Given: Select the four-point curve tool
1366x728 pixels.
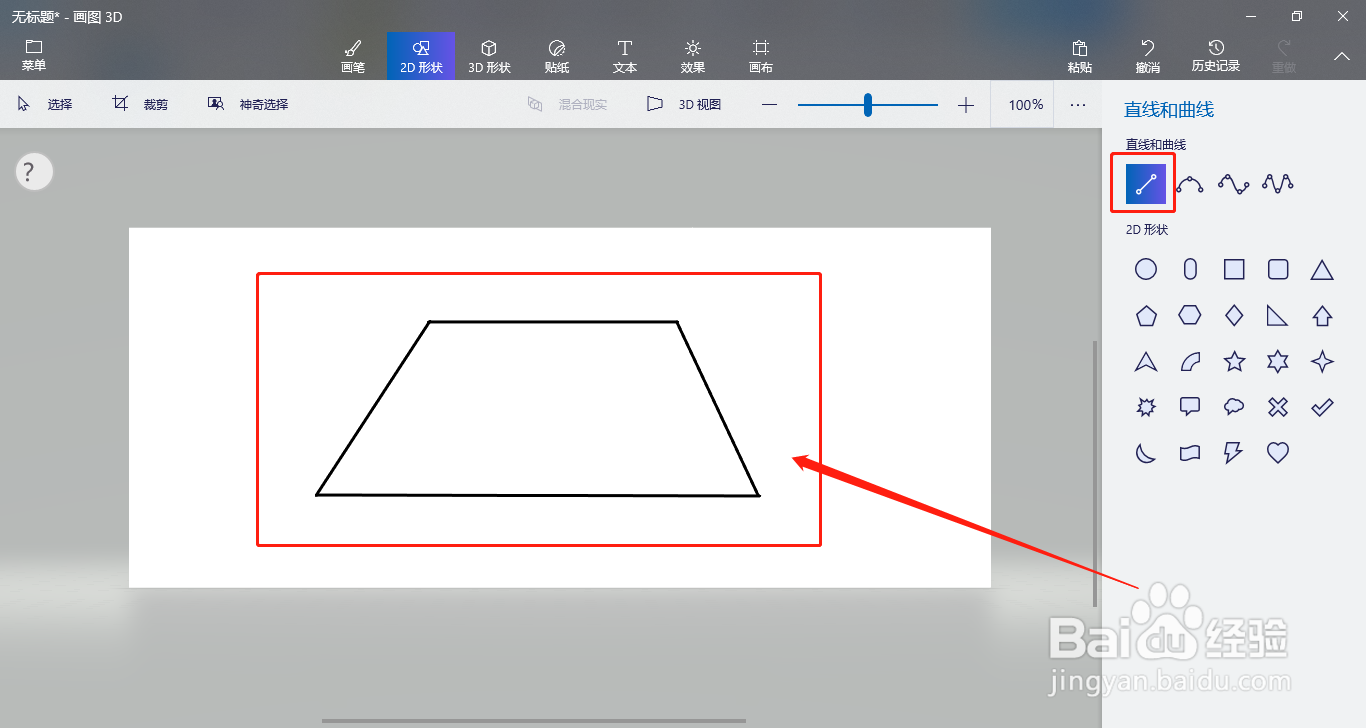Looking at the screenshot, I should click(x=1234, y=183).
